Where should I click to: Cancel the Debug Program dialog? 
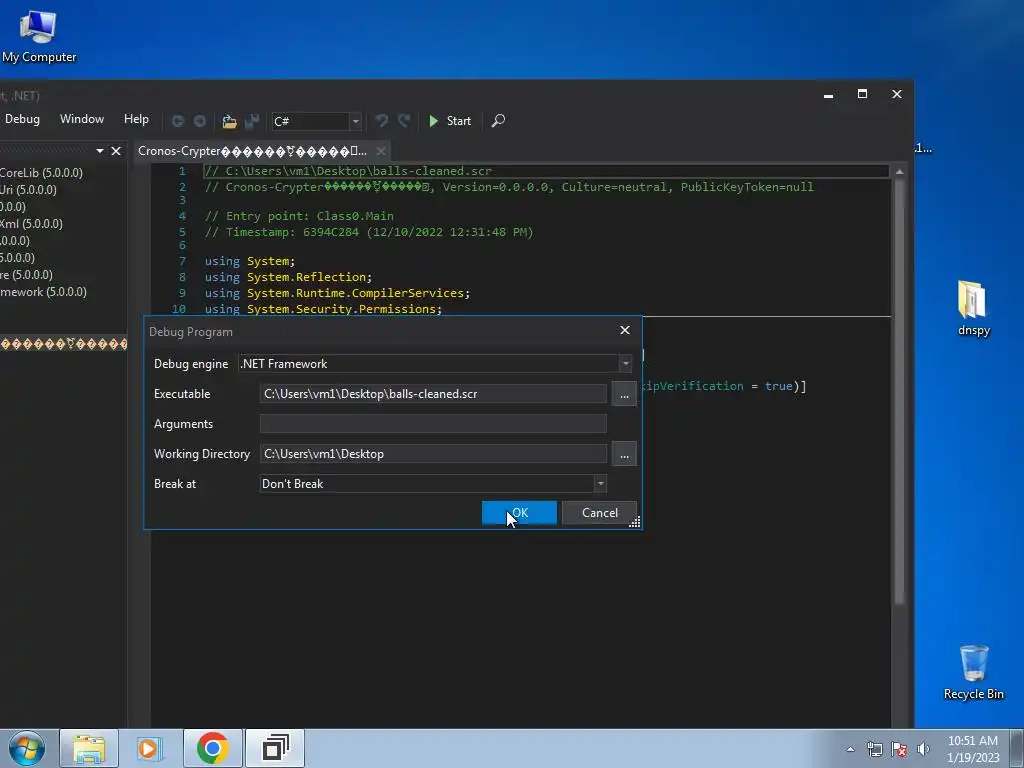600,513
